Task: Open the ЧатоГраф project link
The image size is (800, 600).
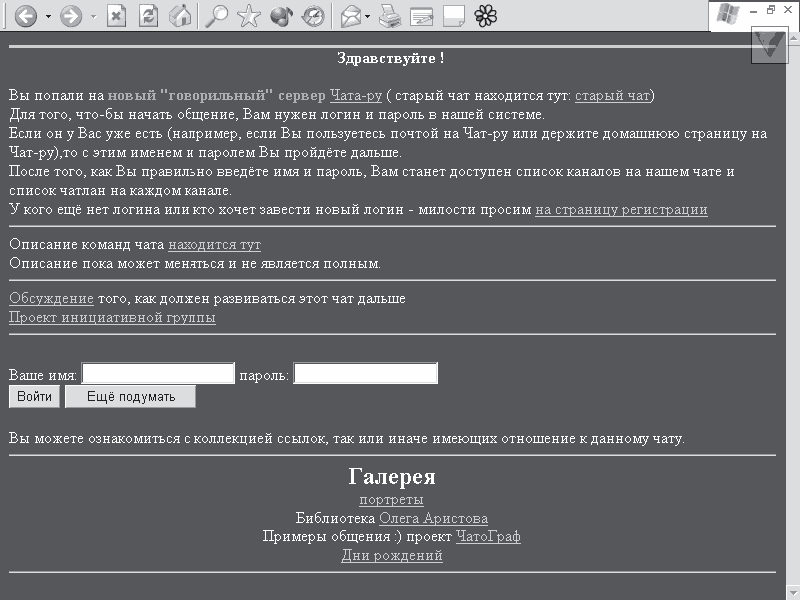Action: pyautogui.click(x=488, y=537)
